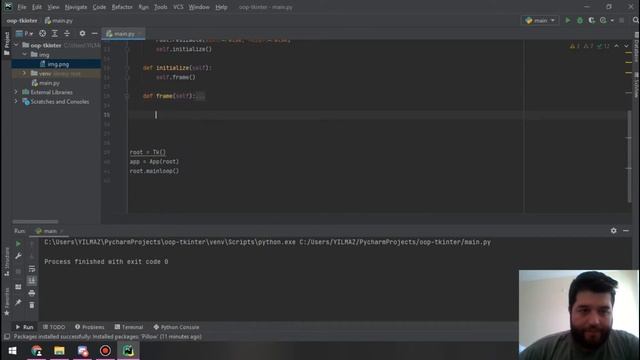Collapse all in Project panel
Viewport: 640px width, 360px height.
(x=67, y=33)
